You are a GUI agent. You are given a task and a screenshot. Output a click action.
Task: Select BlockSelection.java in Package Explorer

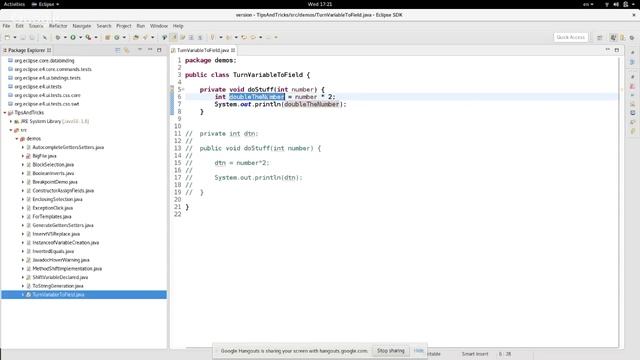tap(53, 164)
